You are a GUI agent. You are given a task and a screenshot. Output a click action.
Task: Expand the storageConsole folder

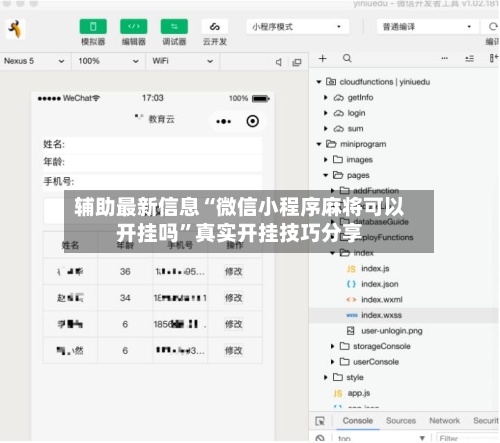pyautogui.click(x=332, y=347)
